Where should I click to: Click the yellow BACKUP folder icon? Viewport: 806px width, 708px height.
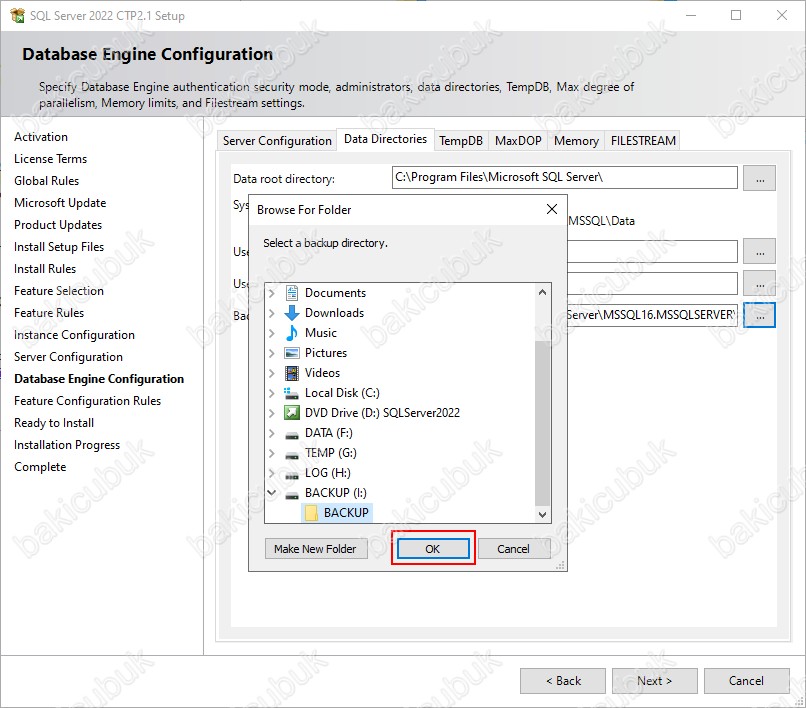[311, 513]
